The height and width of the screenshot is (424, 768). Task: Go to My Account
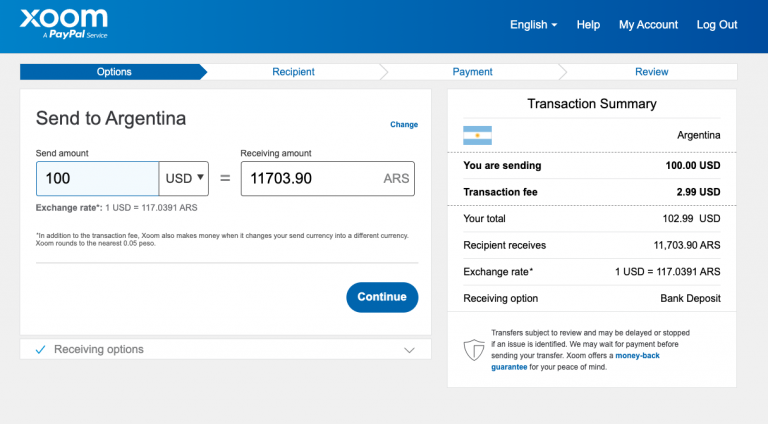[648, 24]
